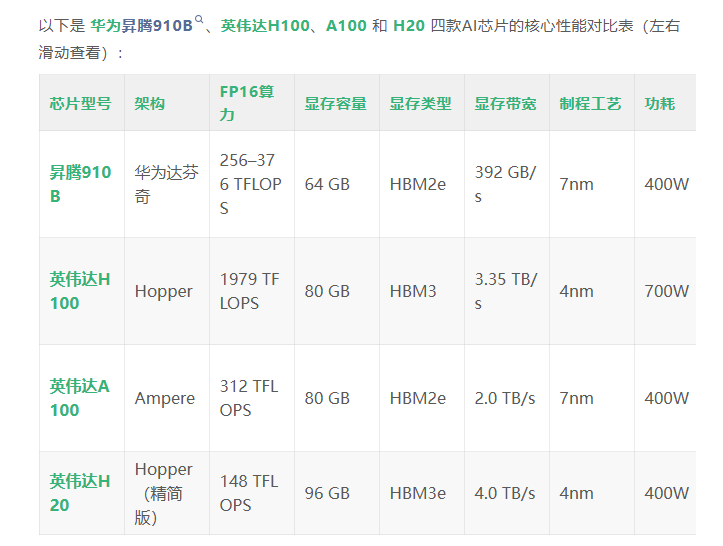Select the 3.35 TB/s bandwidth cell
Image resolution: width=723 pixels, height=546 pixels.
point(506,291)
